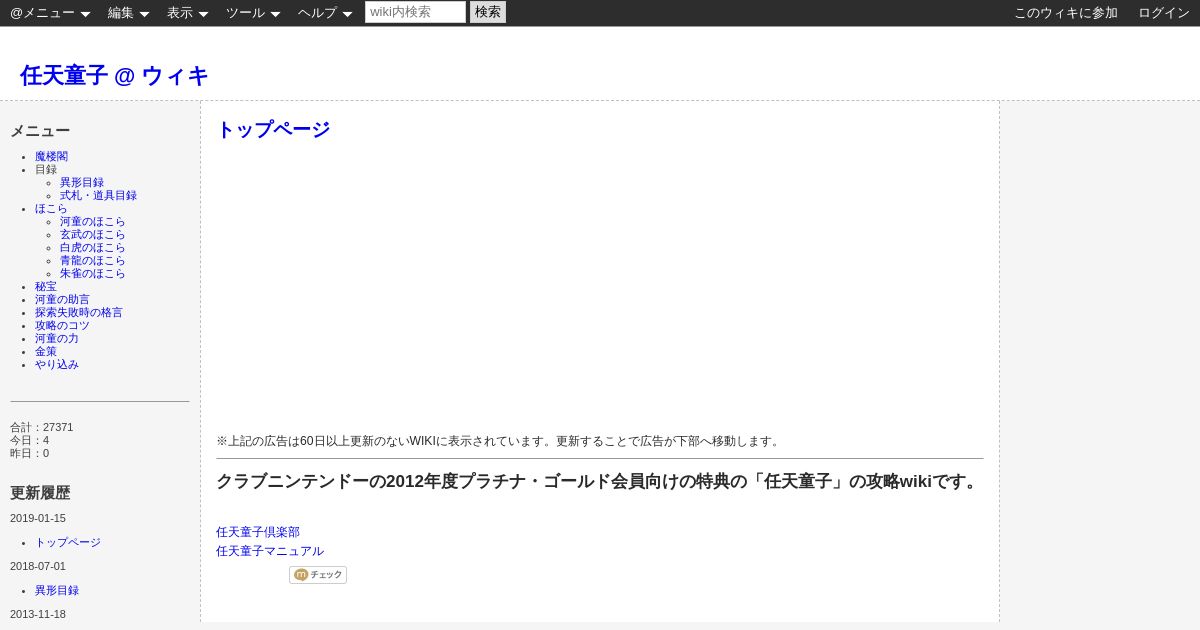Open 白虎のほこら sidebar link
1200x630 pixels.
point(93,248)
